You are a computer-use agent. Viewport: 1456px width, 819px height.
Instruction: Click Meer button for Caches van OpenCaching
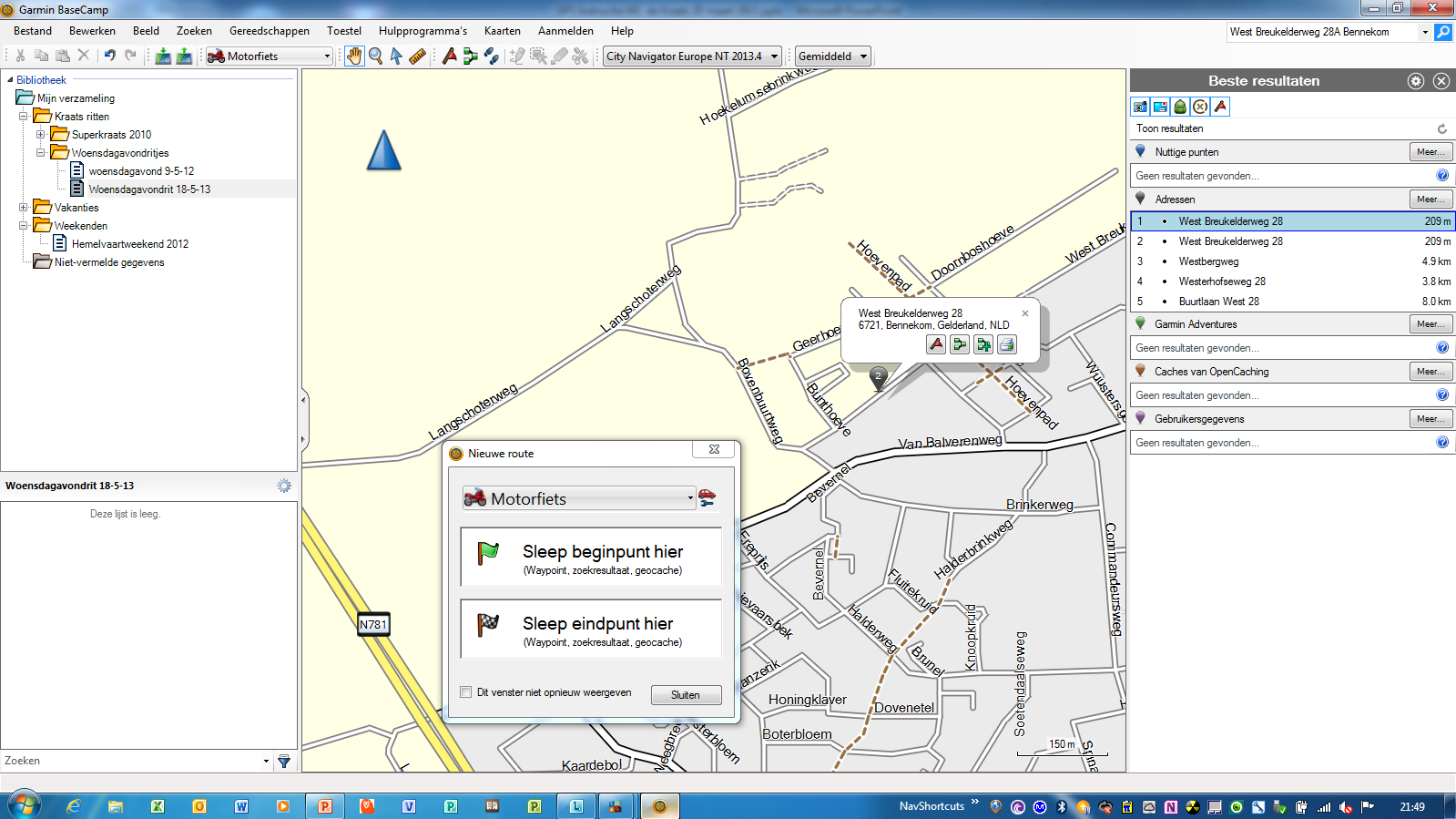(x=1430, y=372)
